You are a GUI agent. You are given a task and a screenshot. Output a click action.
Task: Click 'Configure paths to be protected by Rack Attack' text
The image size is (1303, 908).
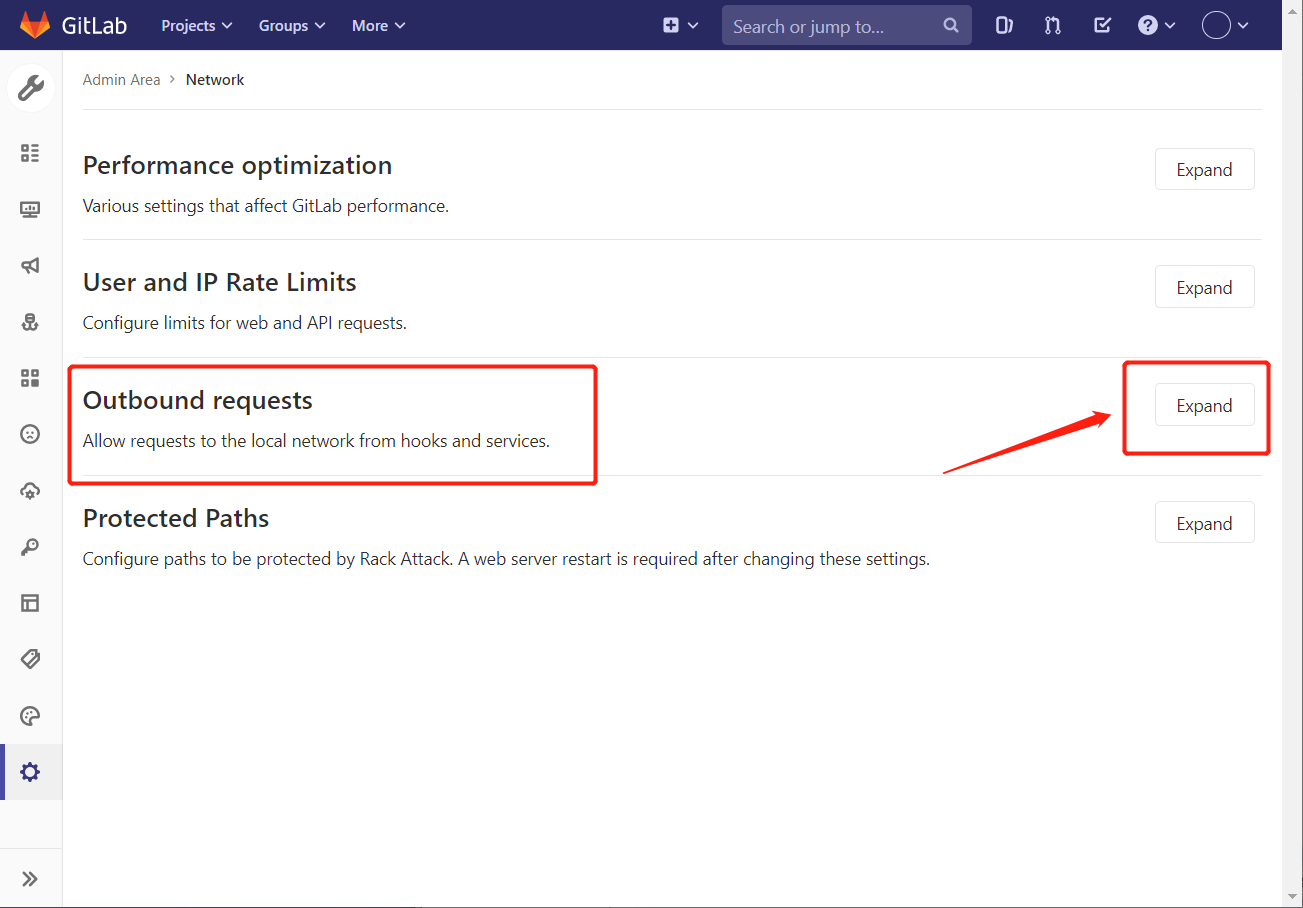(x=506, y=559)
